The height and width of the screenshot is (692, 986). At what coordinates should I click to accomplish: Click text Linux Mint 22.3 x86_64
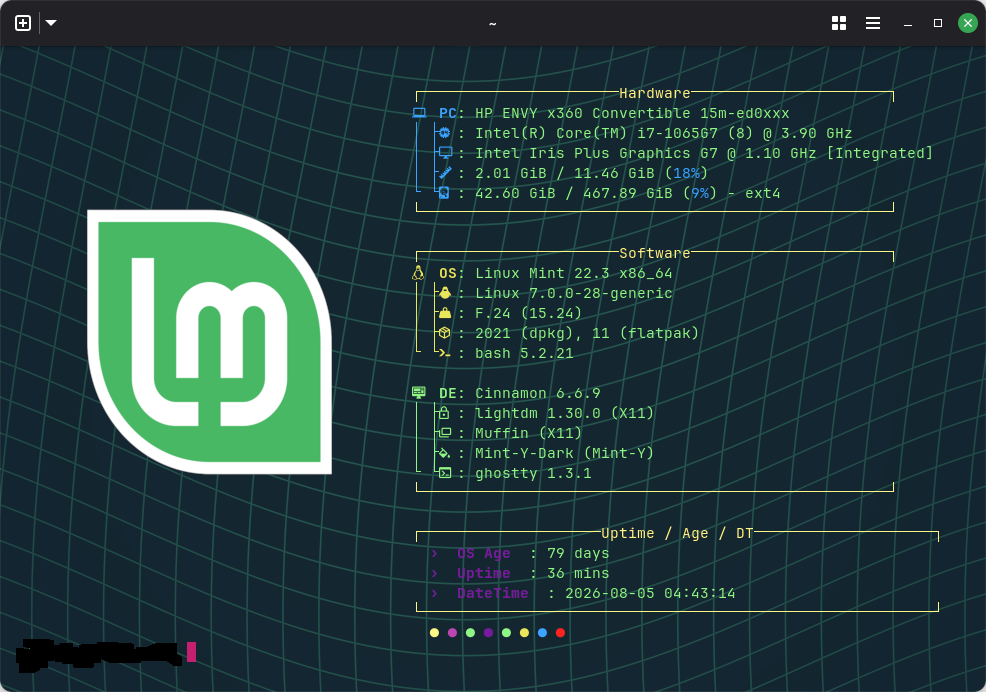point(573,273)
